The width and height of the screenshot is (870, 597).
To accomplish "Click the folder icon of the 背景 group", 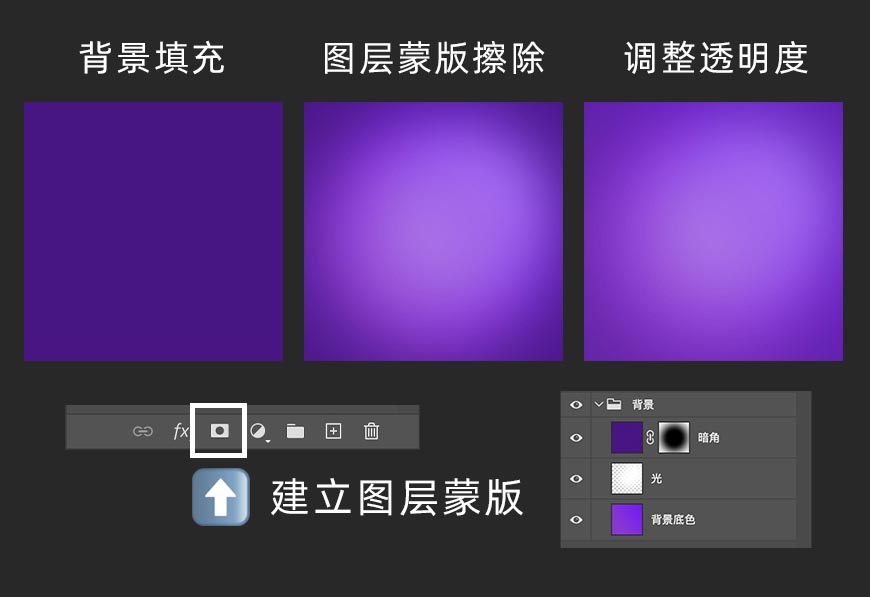I will click(615, 404).
